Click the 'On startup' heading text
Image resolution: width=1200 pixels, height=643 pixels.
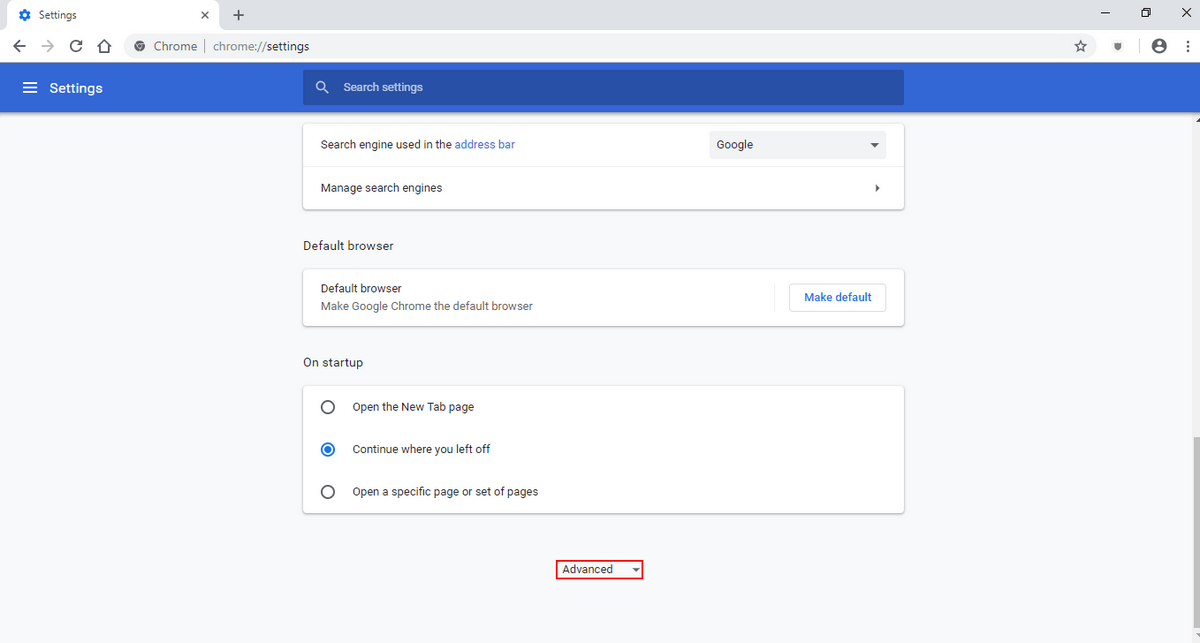pyautogui.click(x=333, y=362)
